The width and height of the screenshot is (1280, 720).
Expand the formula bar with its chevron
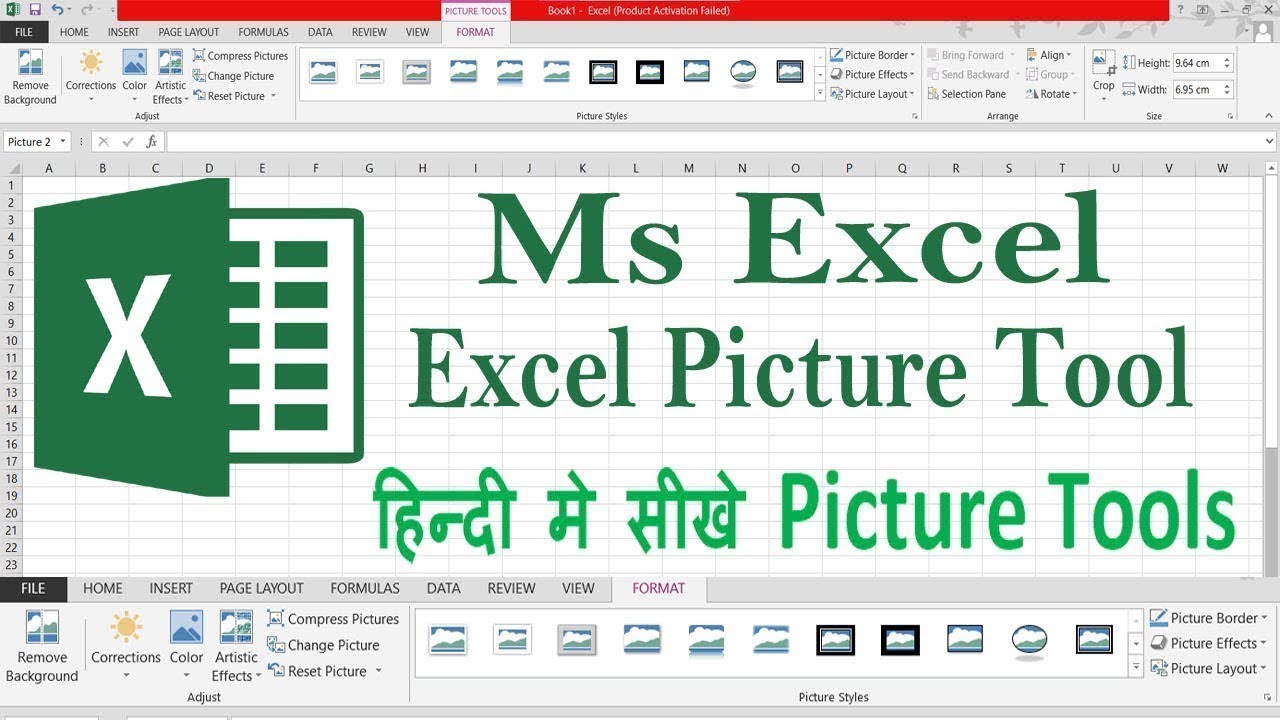pos(1270,142)
